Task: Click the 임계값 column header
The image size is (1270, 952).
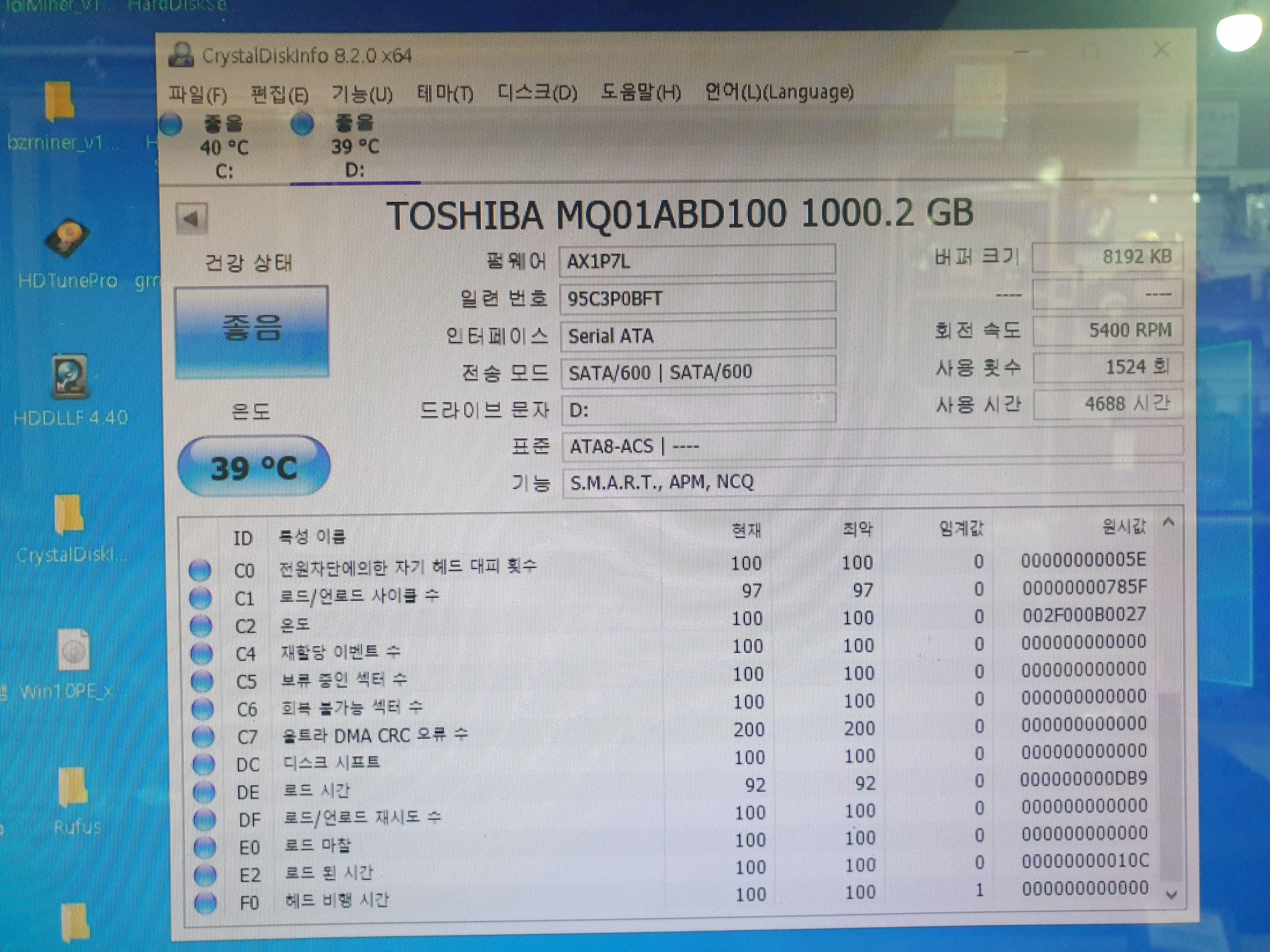Action: [x=962, y=528]
